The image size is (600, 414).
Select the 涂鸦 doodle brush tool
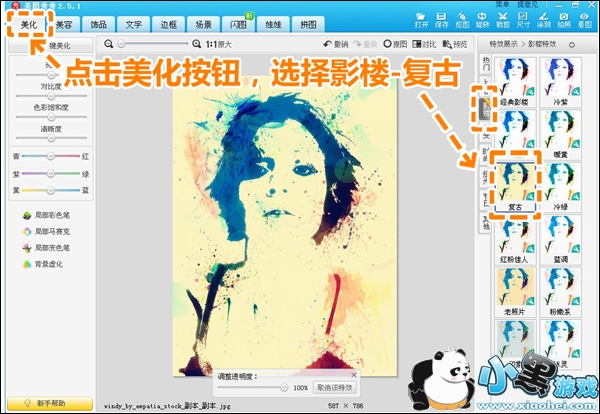[x=544, y=20]
